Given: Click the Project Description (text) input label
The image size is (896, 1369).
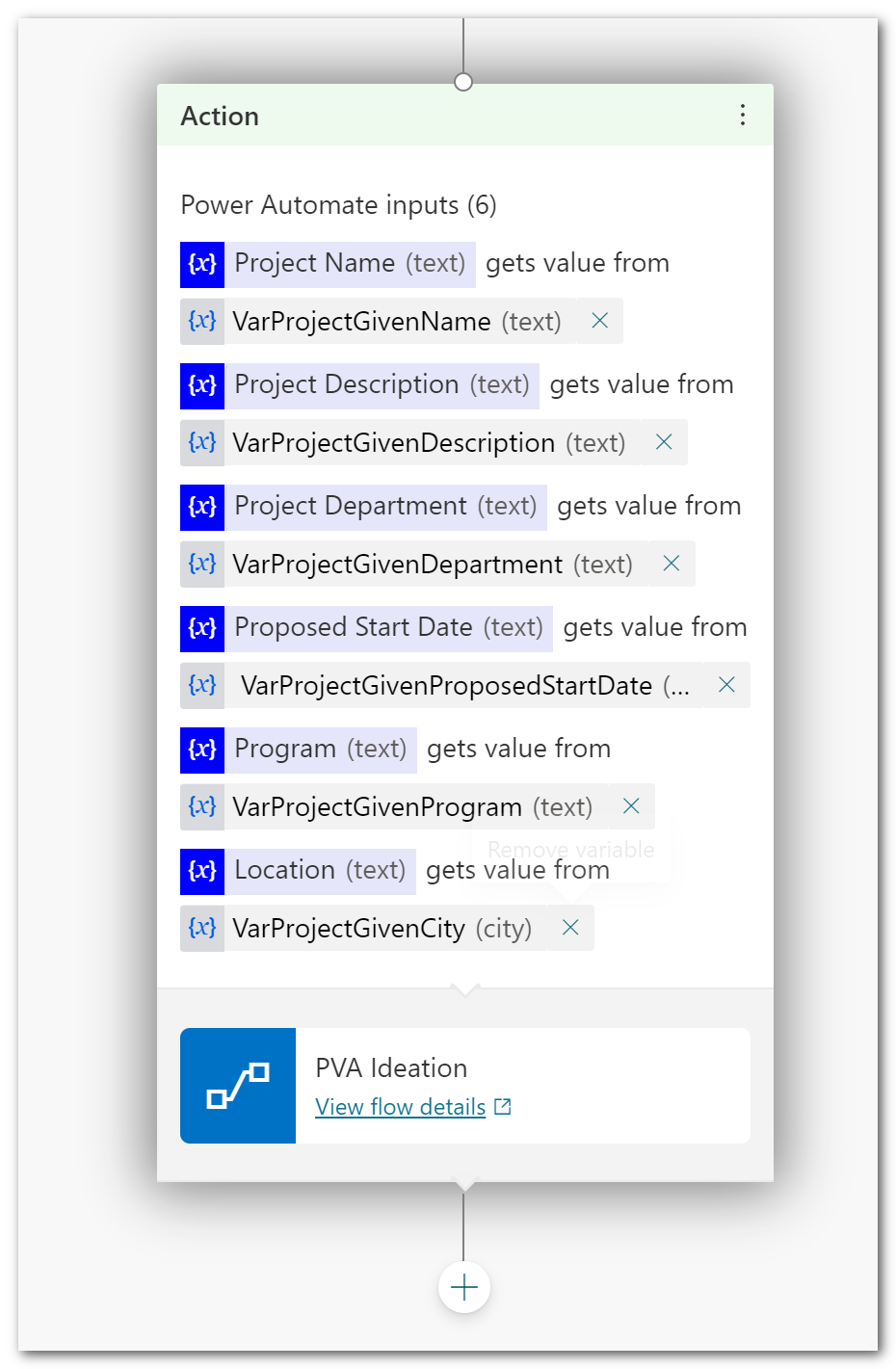Looking at the screenshot, I should coord(382,385).
